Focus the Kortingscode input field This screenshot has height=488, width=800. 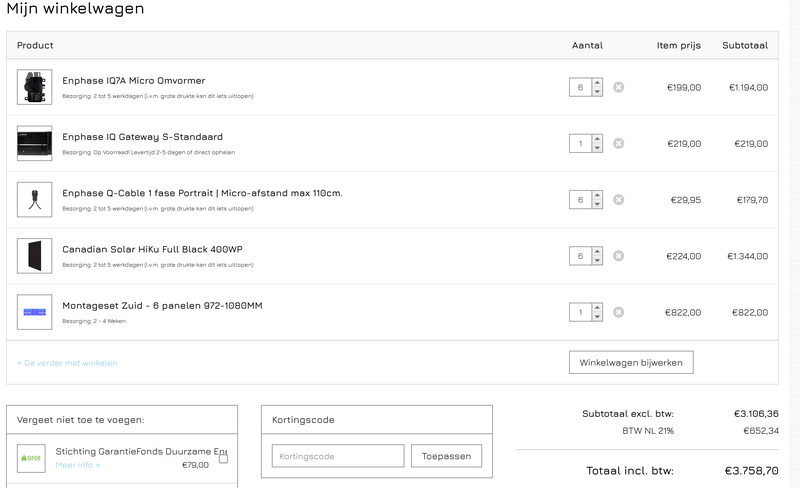pos(337,456)
